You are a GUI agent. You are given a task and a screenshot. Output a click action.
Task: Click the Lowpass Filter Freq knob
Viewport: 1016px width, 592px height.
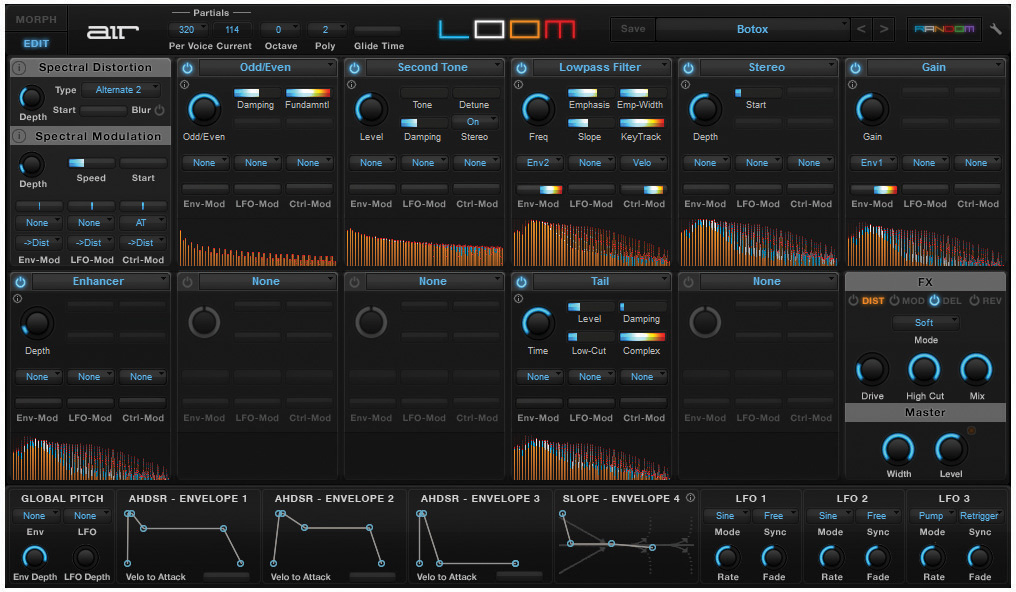pyautogui.click(x=538, y=109)
